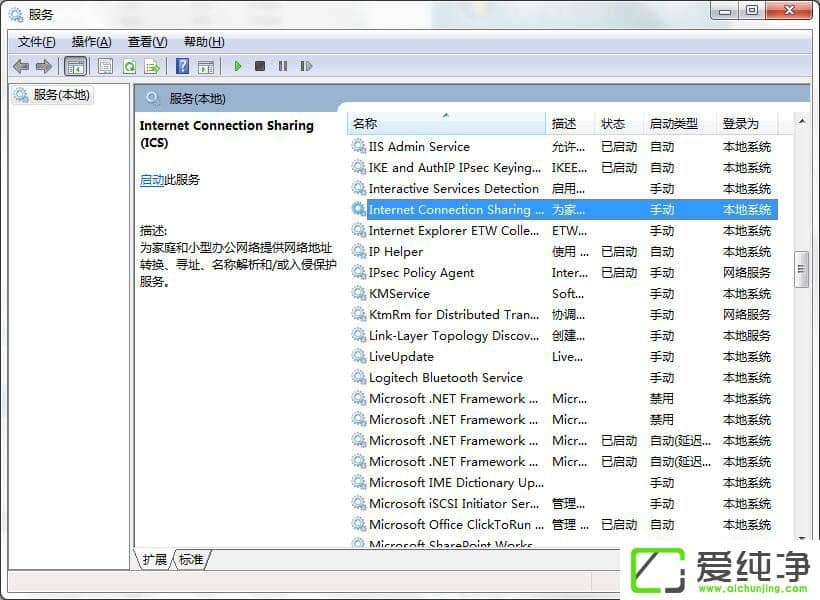Screen dimensions: 820x600
Task: Click the Properties icon in the toolbar
Action: pos(105,66)
